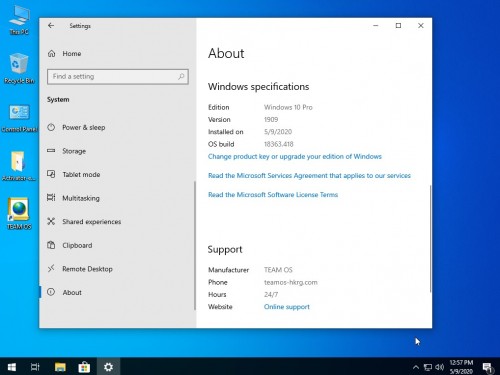The height and width of the screenshot is (375, 500).
Task: Maximize the Settings window
Action: point(398,26)
